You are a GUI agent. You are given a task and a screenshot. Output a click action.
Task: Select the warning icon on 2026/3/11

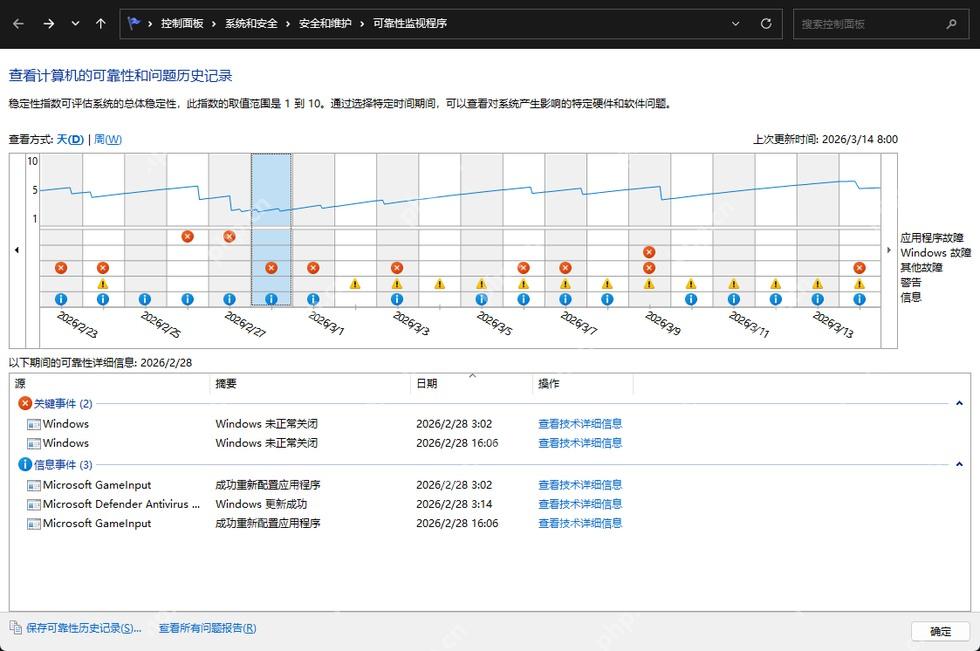(733, 284)
